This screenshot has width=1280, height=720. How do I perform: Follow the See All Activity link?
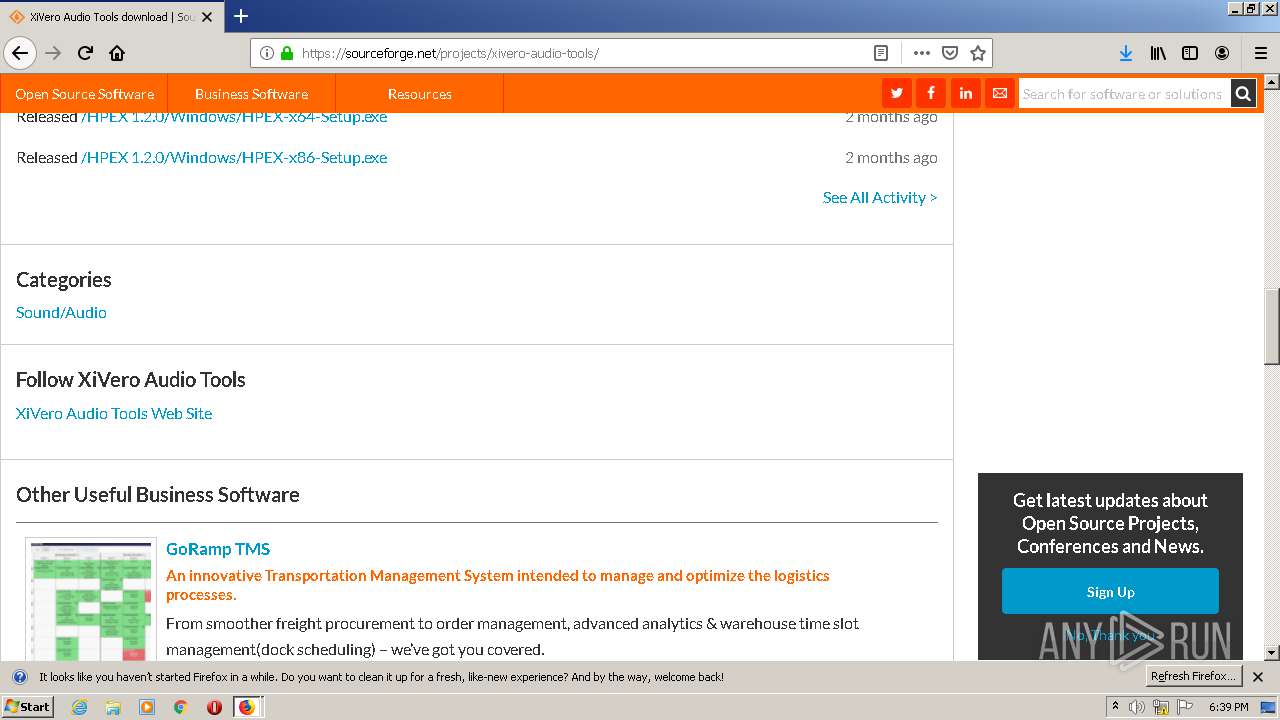click(880, 197)
